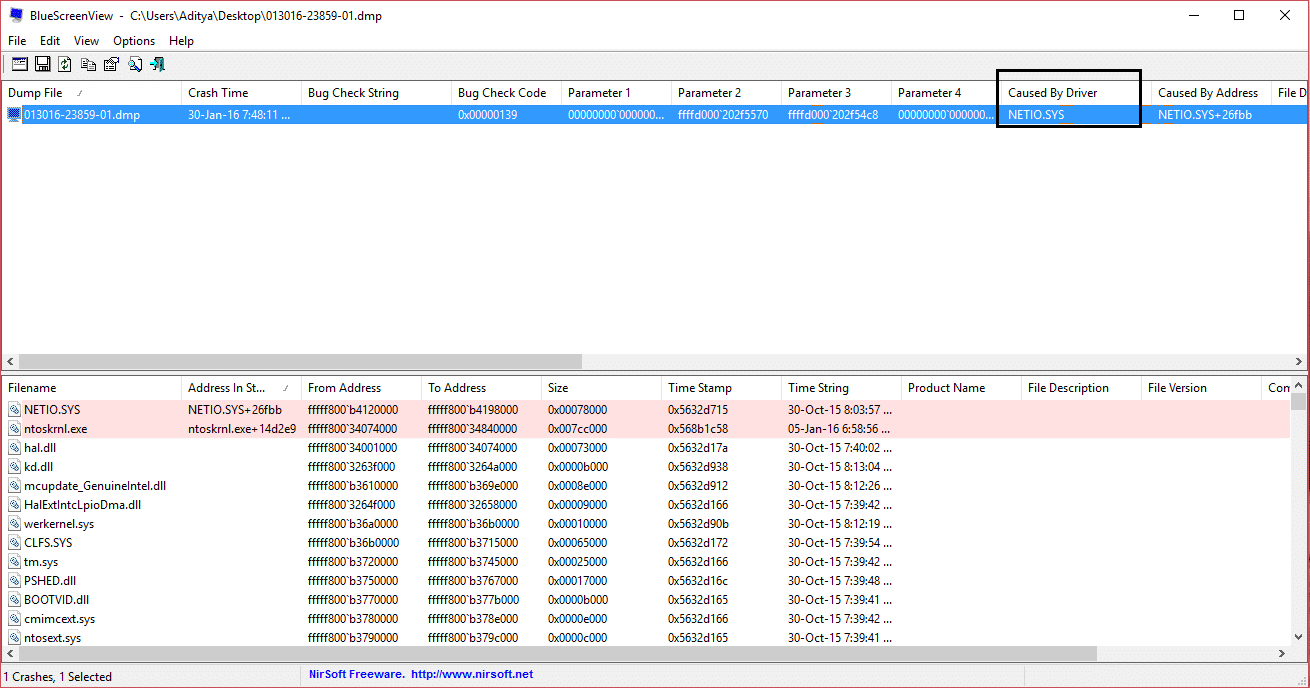Sort by Address In Stack column header
1310x688 pixels.
click(x=226, y=388)
